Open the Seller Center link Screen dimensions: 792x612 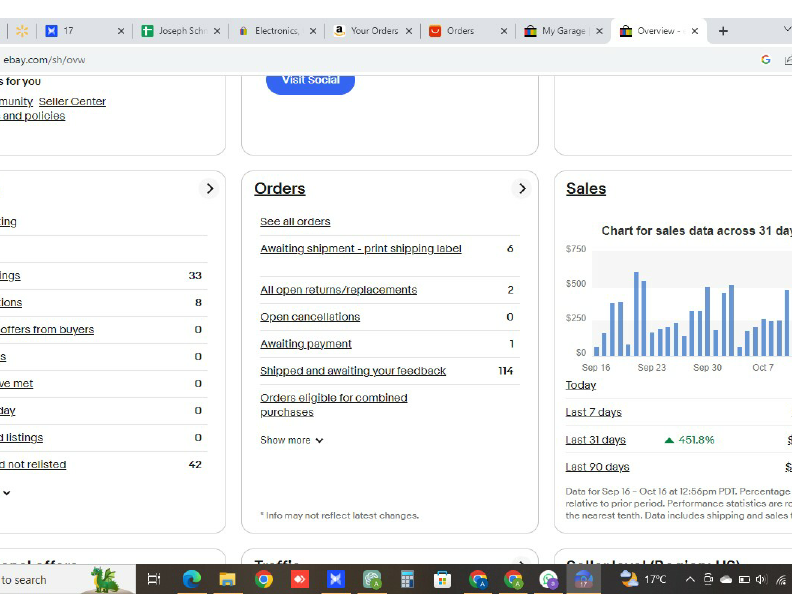tap(72, 101)
